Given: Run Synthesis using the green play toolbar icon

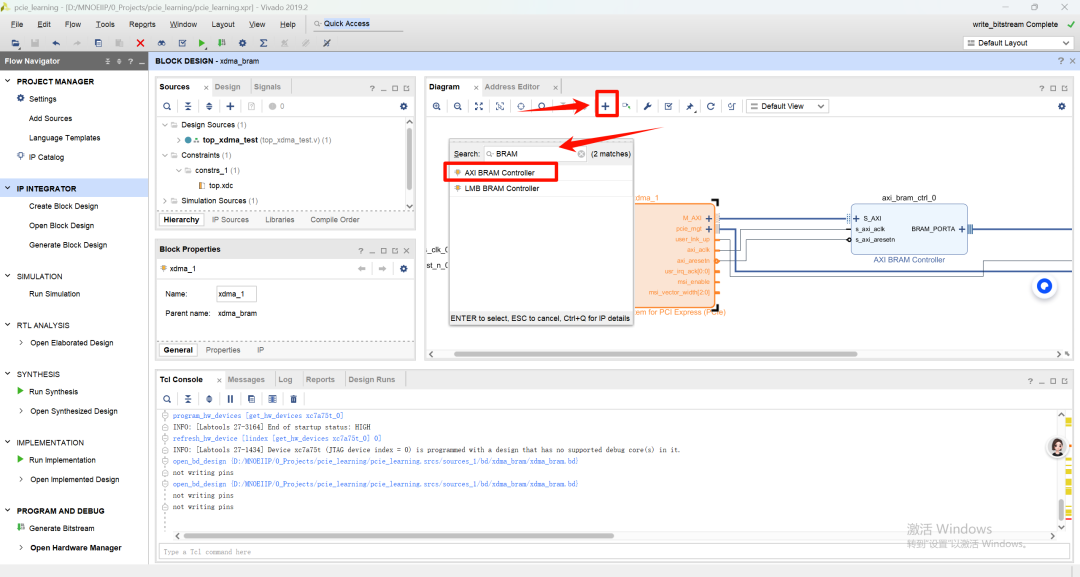Looking at the screenshot, I should tap(201, 42).
